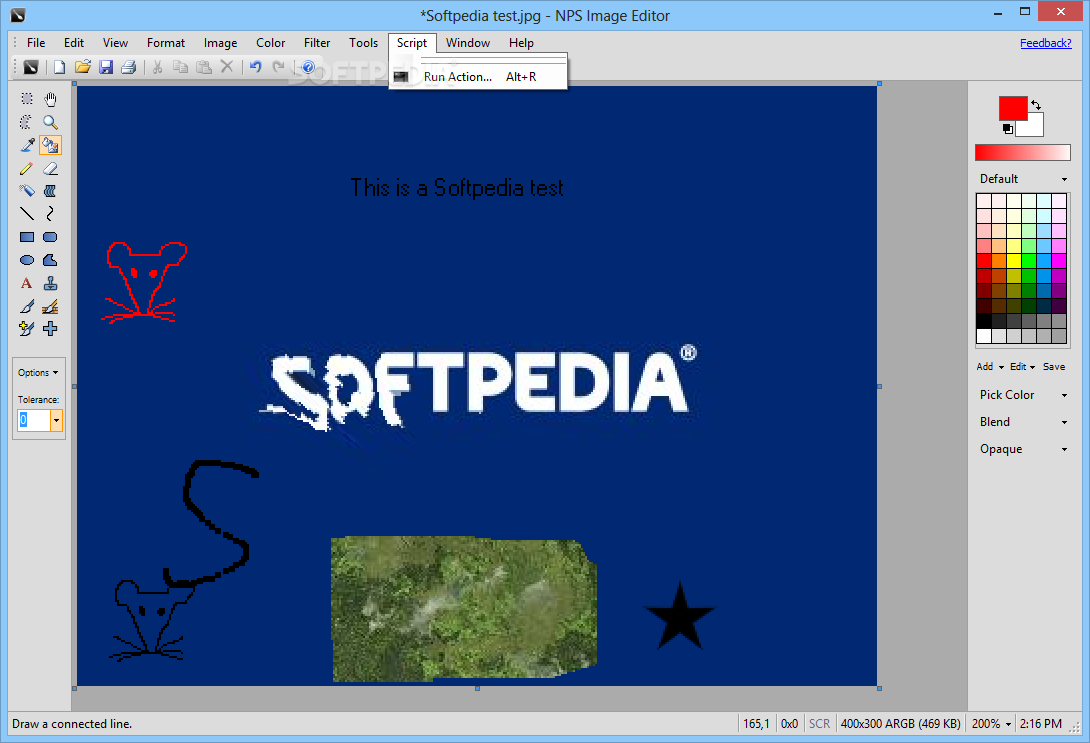Open the Add palette color dropdown
Screen dimensions: 1090x743
990,366
